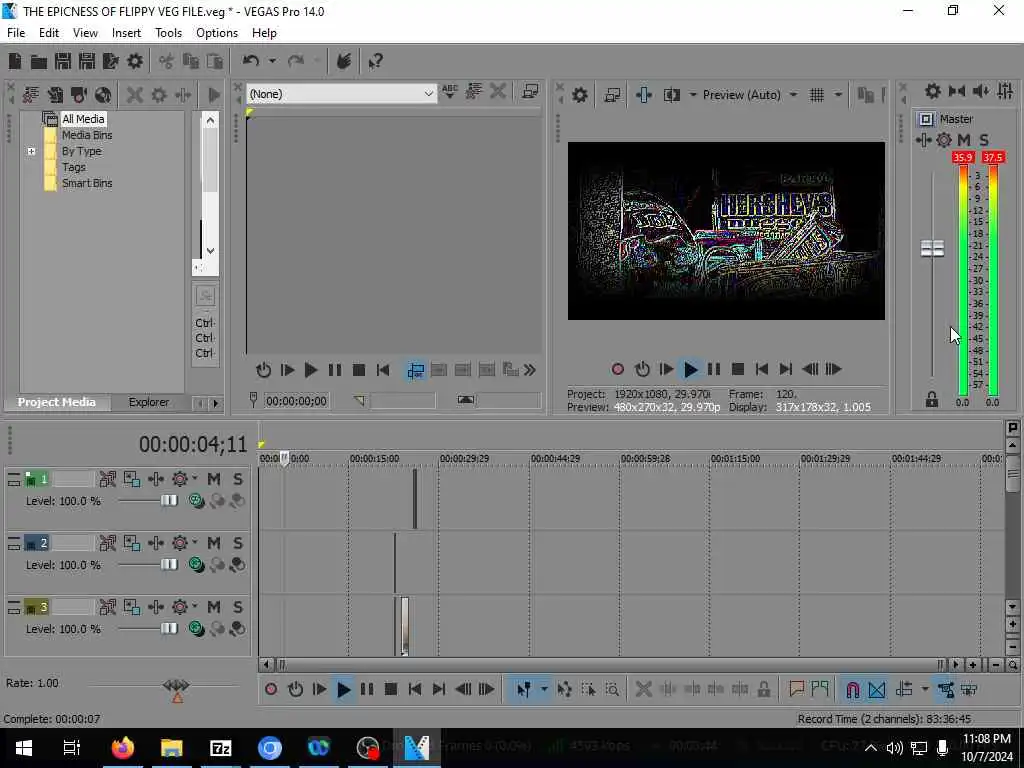The width and height of the screenshot is (1024, 768).
Task: Open the Edit menu
Action: (48, 33)
